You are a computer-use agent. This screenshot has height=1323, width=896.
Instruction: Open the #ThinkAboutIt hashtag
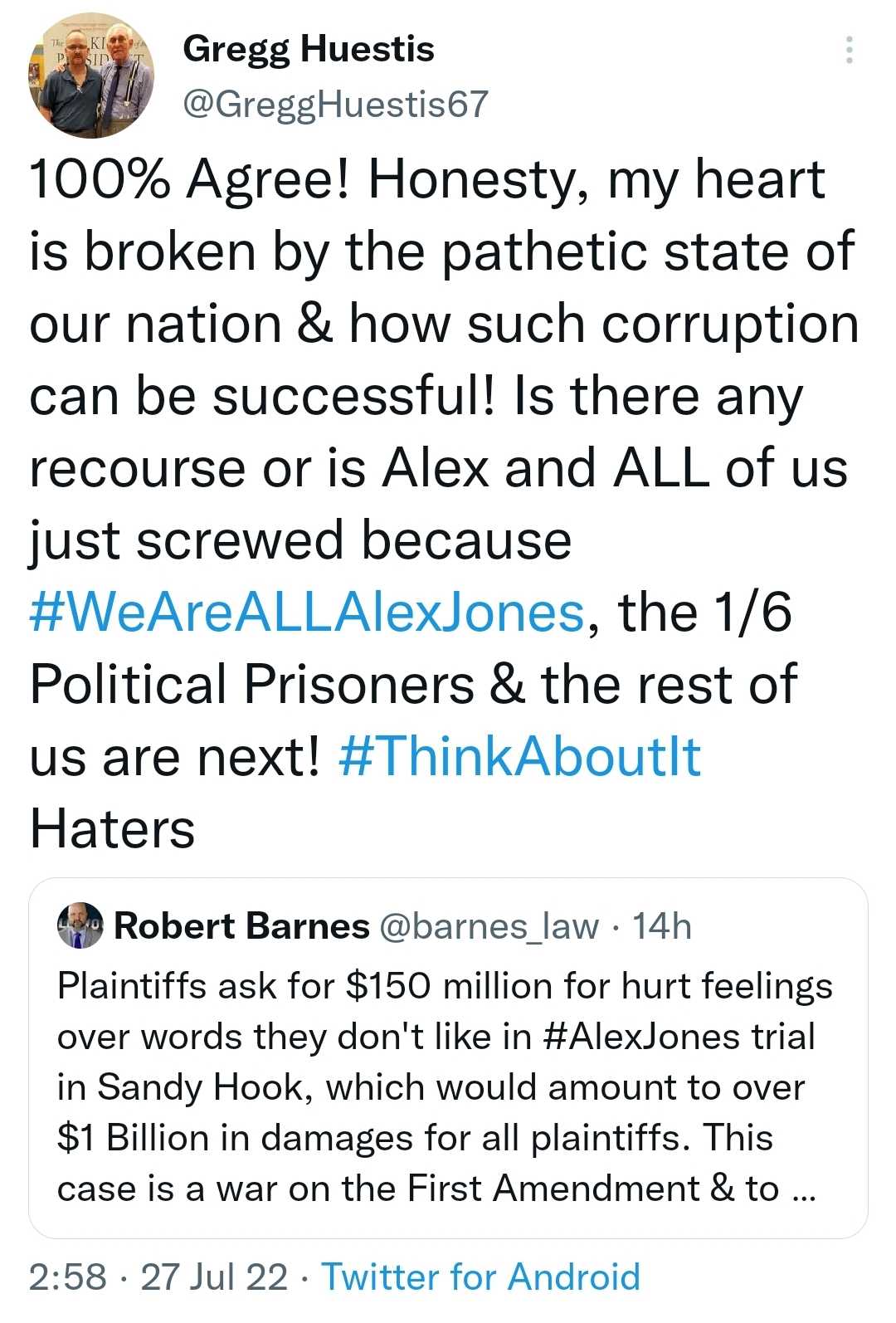click(520, 756)
